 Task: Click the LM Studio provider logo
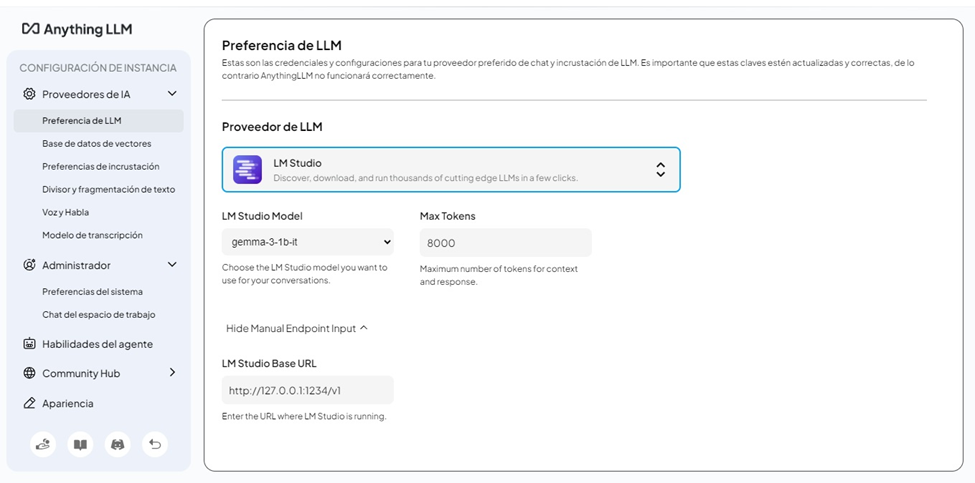coord(247,169)
